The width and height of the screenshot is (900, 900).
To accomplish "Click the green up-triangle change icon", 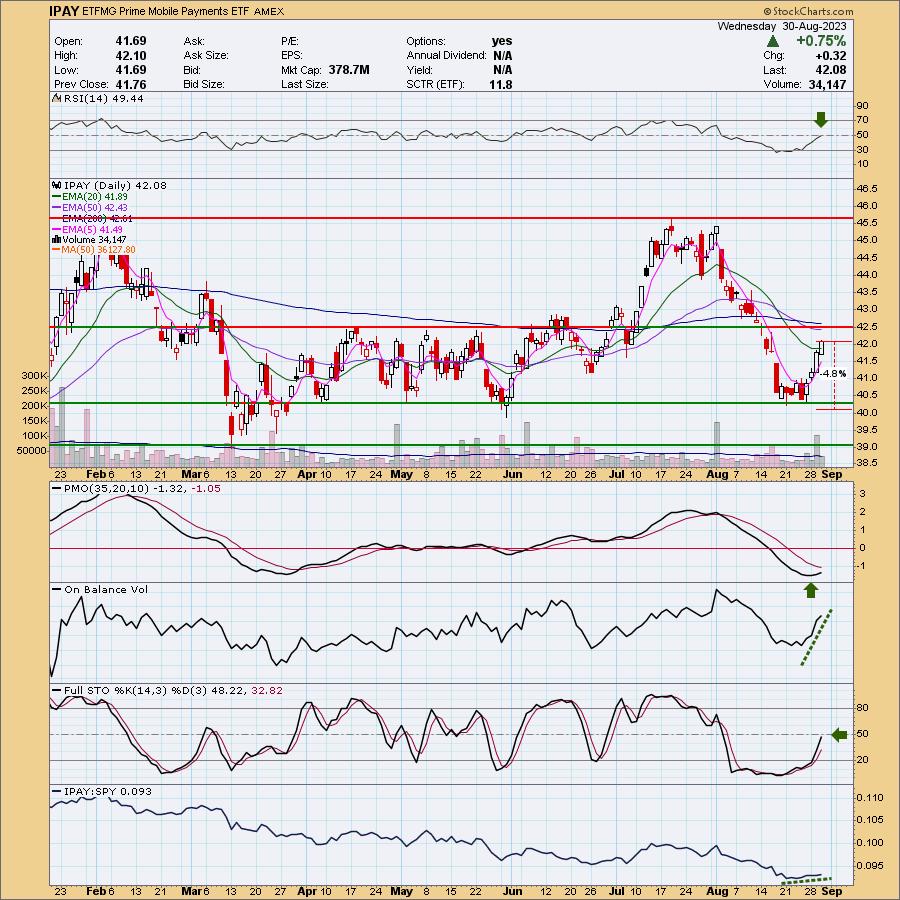I will 773,41.
